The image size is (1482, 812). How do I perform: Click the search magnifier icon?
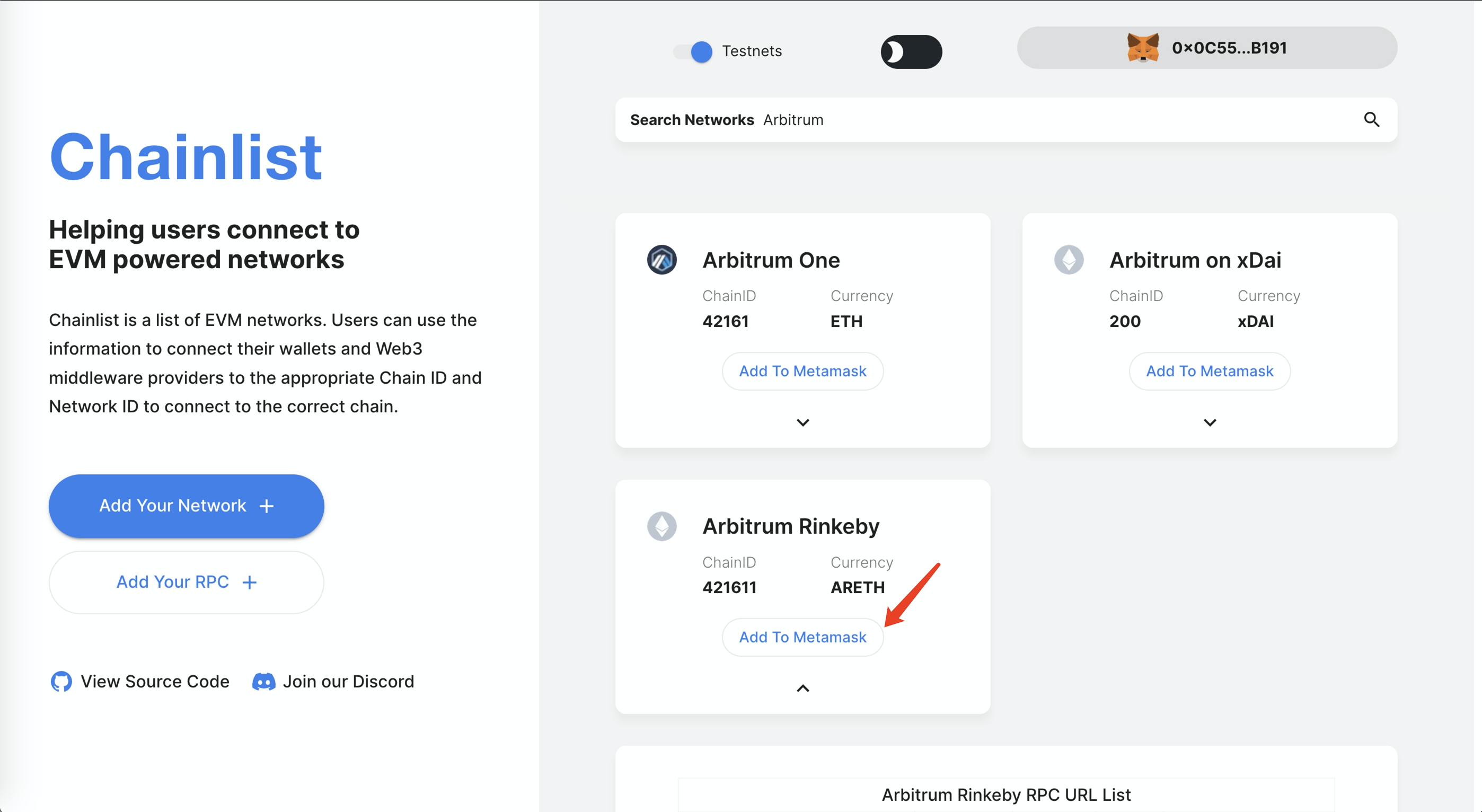click(x=1372, y=120)
